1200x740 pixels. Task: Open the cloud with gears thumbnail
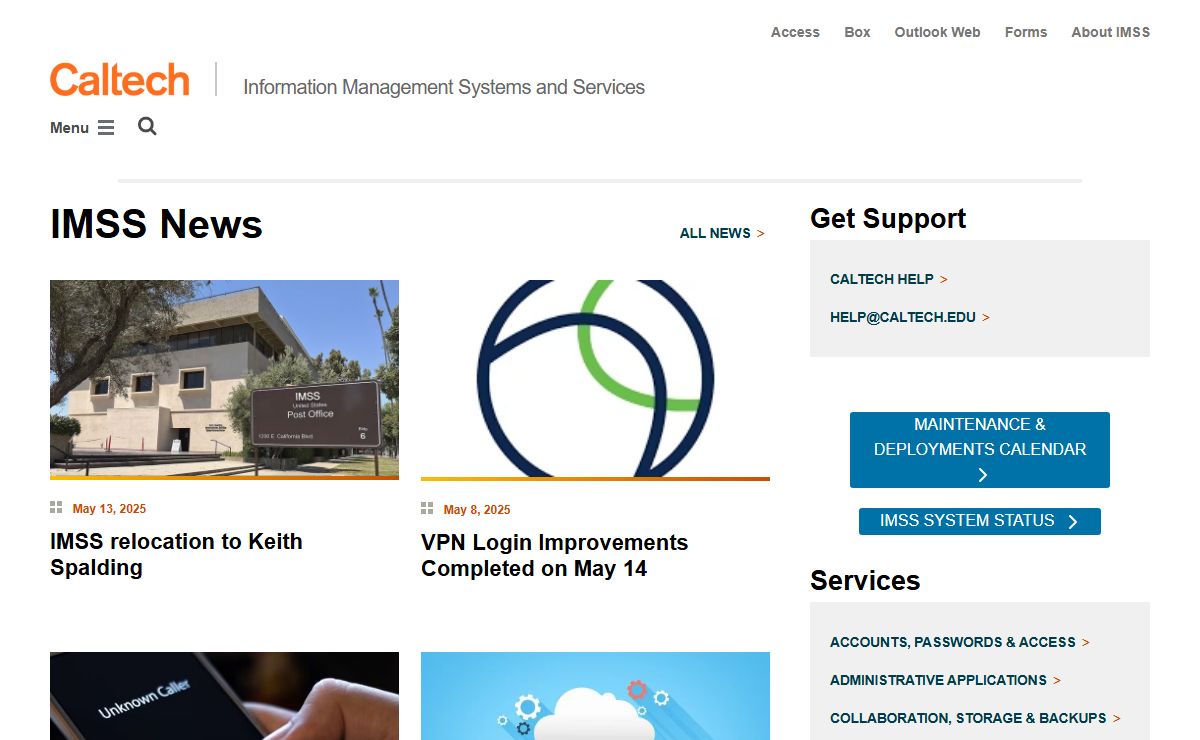[595, 696]
